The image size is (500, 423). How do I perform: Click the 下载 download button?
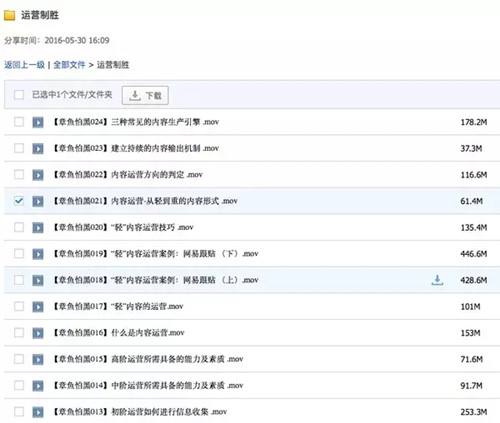[145, 95]
